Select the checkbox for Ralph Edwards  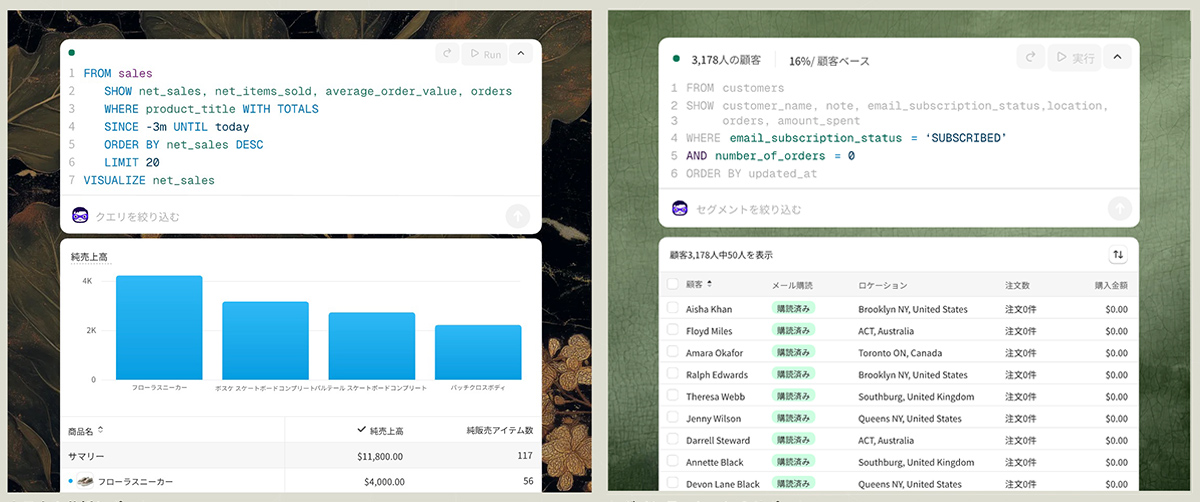point(673,375)
